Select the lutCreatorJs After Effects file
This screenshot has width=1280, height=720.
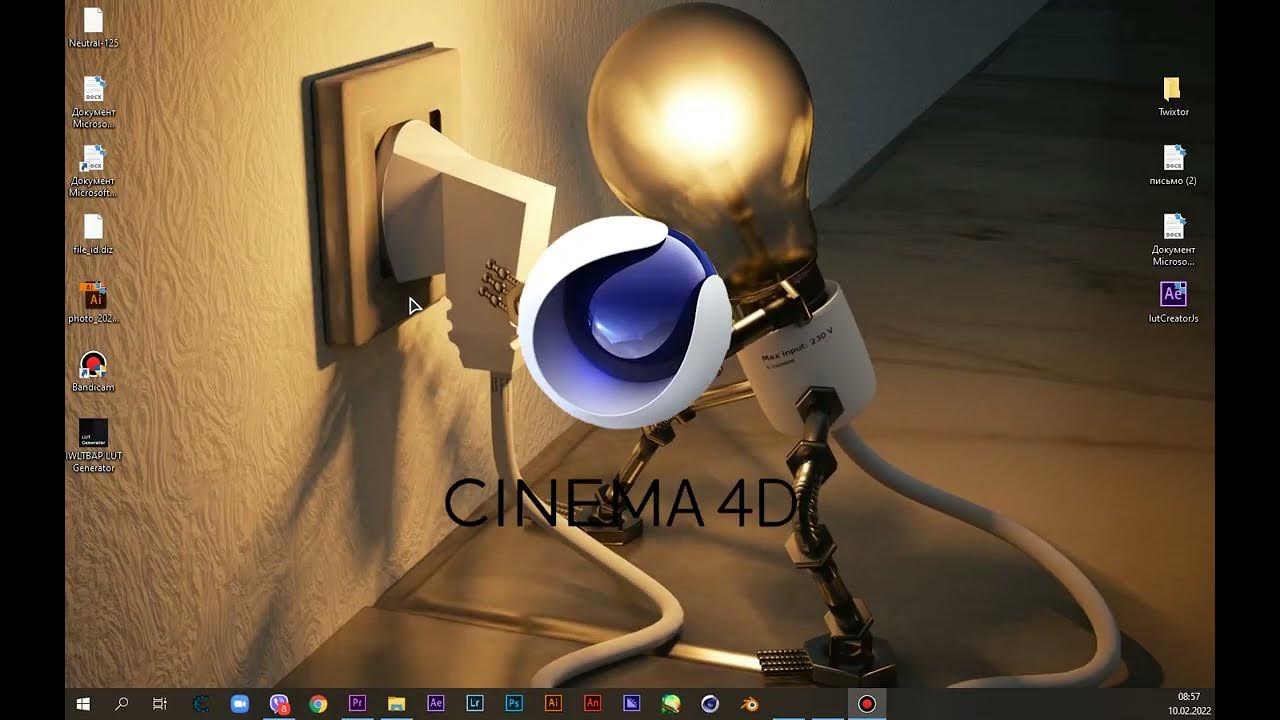coord(1173,302)
